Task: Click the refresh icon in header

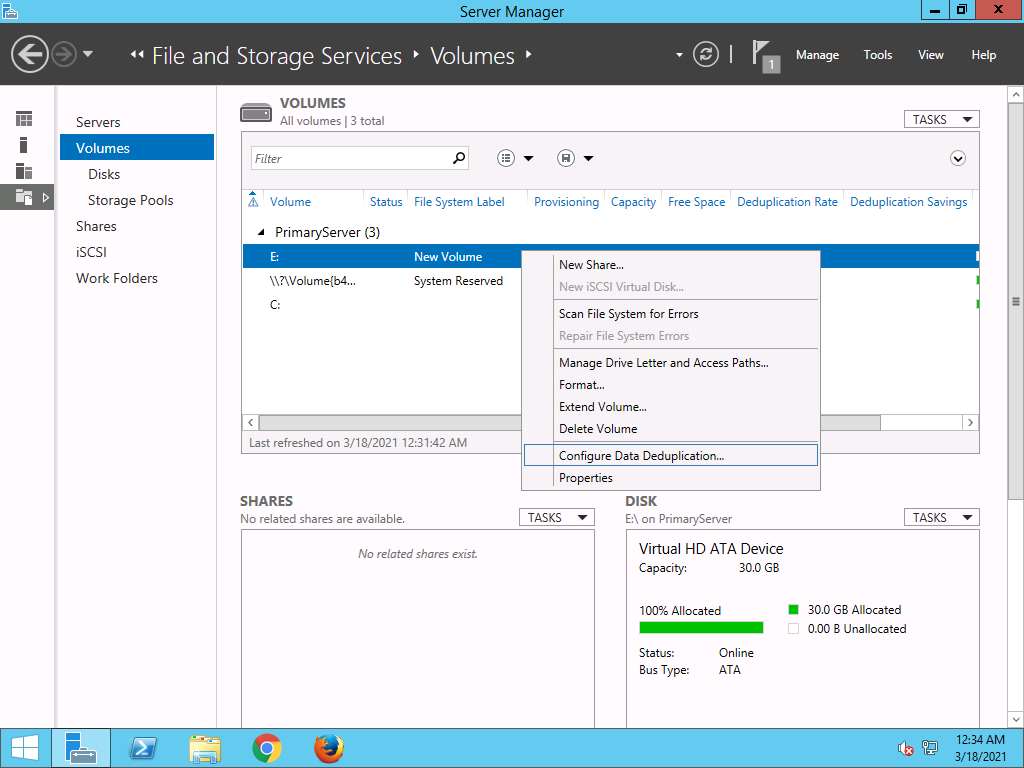Action: 705,54
